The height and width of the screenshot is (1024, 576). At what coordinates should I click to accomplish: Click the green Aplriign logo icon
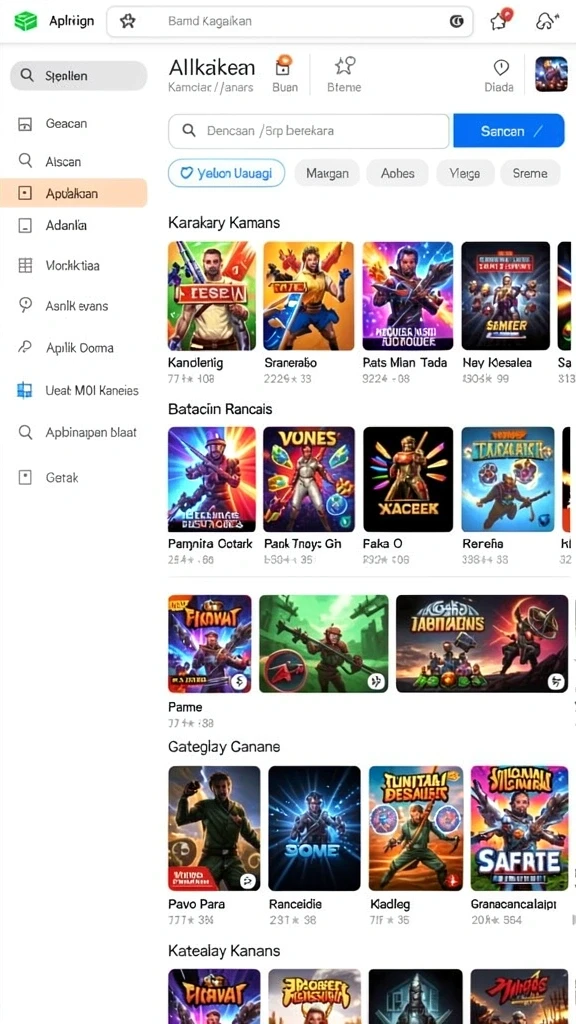point(26,21)
